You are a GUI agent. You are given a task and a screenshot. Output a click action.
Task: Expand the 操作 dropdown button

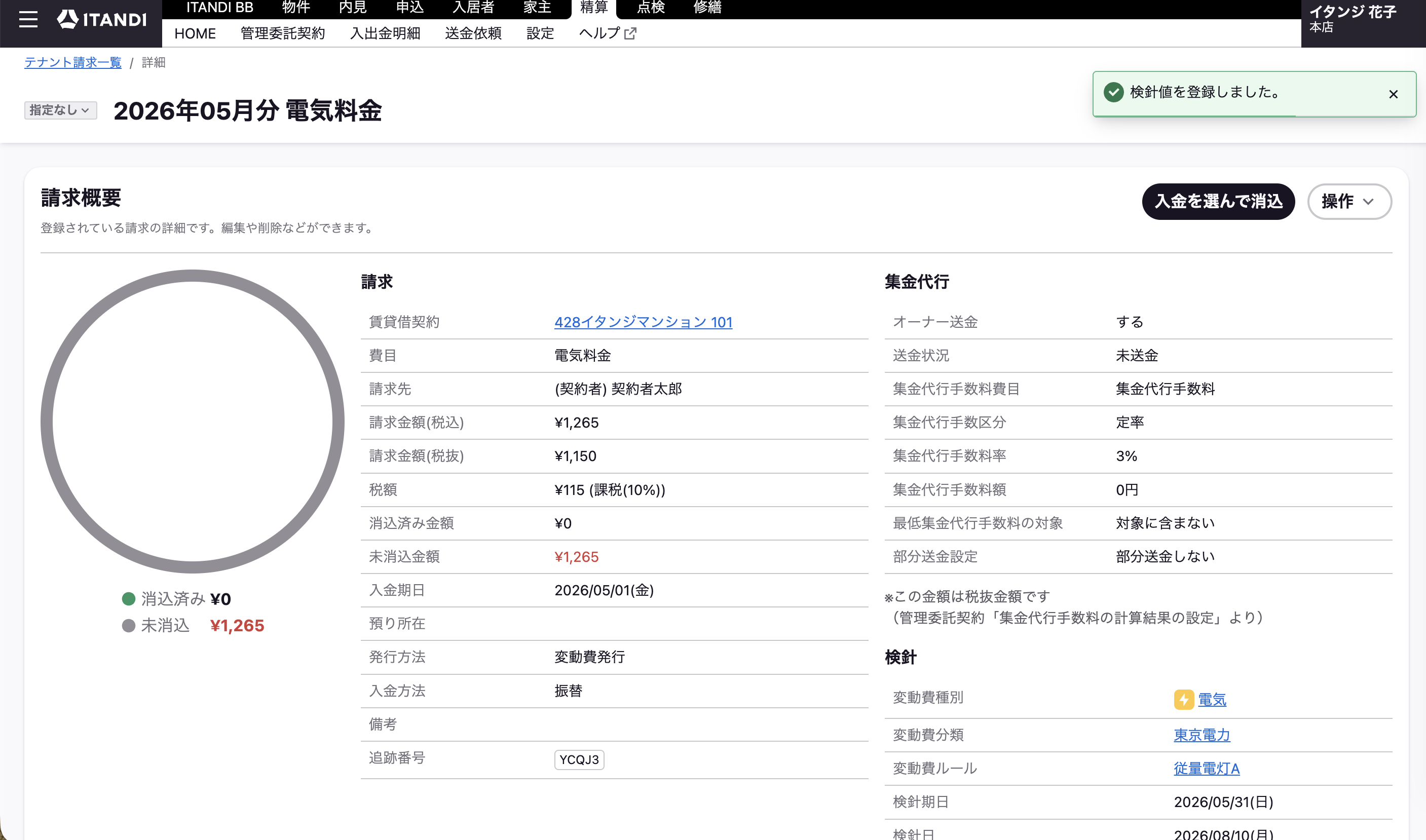coord(1349,202)
